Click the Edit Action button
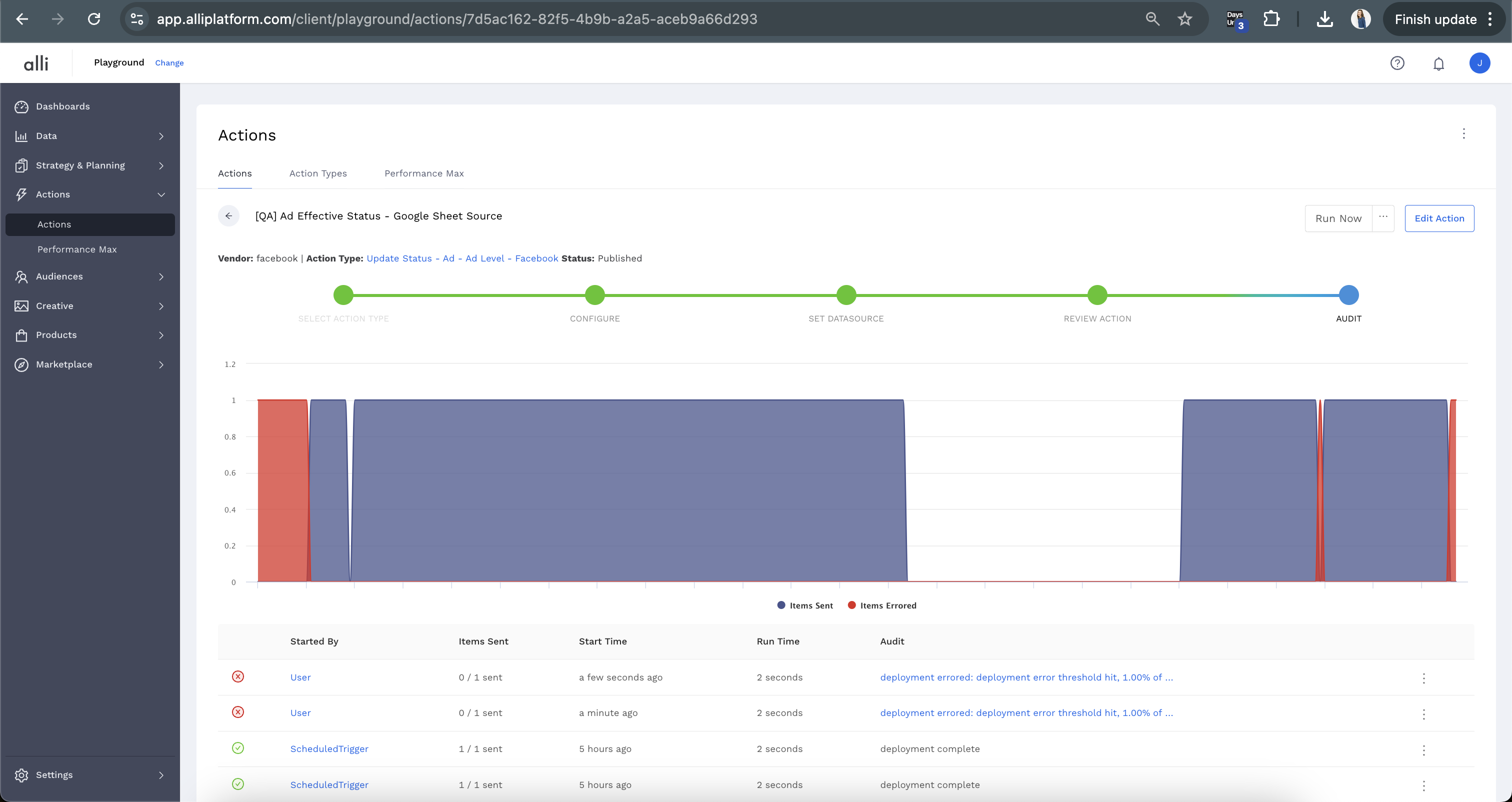Viewport: 1512px width, 802px height. coord(1438,218)
